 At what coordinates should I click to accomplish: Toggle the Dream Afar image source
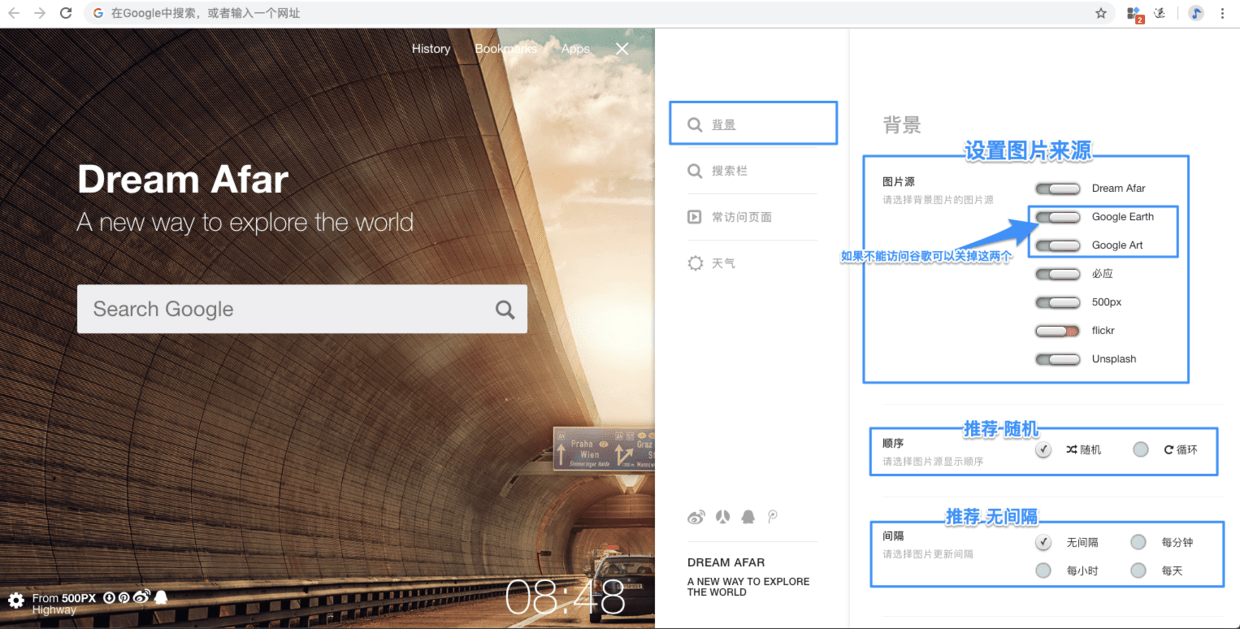(1058, 188)
